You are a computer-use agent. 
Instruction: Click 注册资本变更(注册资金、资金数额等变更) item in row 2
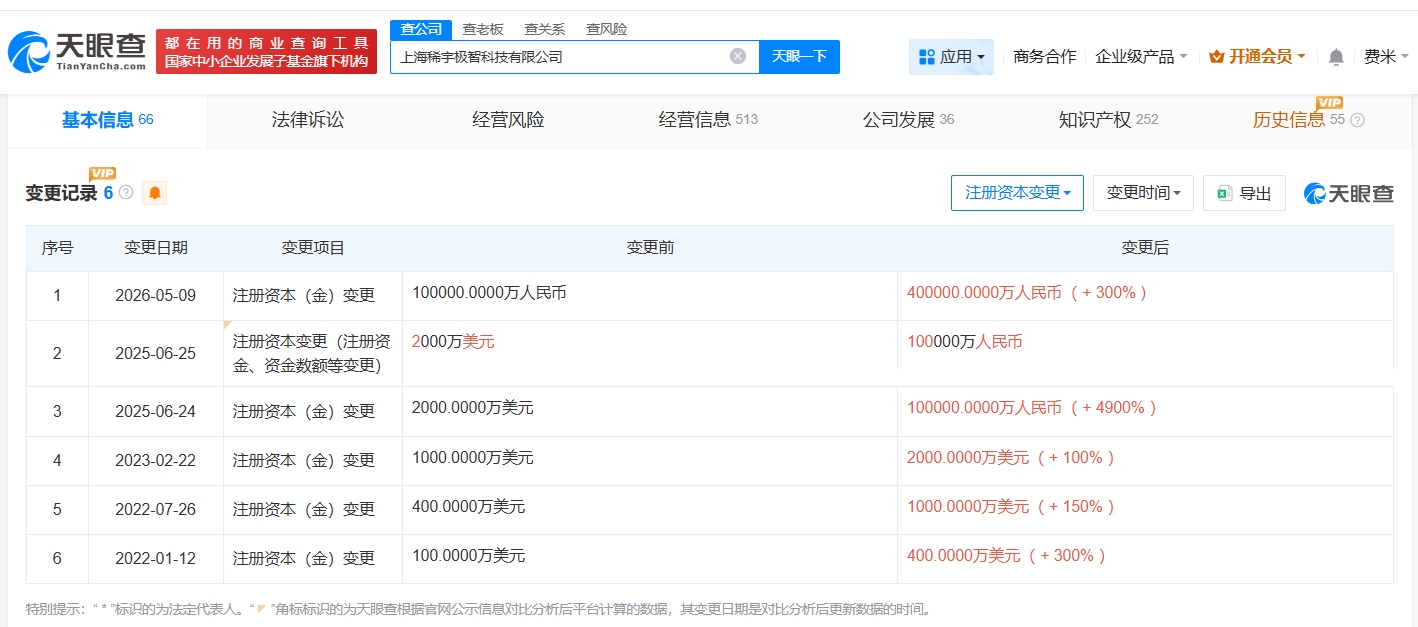coord(312,353)
